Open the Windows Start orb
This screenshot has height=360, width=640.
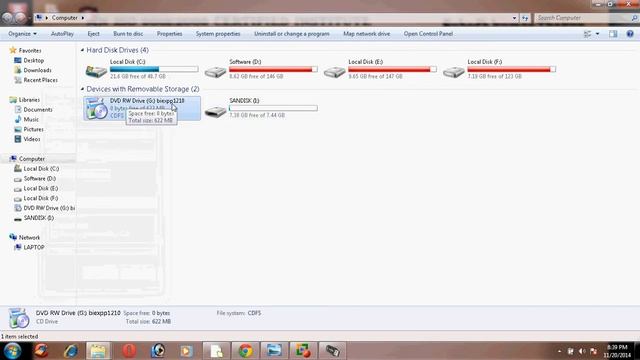tap(12, 351)
